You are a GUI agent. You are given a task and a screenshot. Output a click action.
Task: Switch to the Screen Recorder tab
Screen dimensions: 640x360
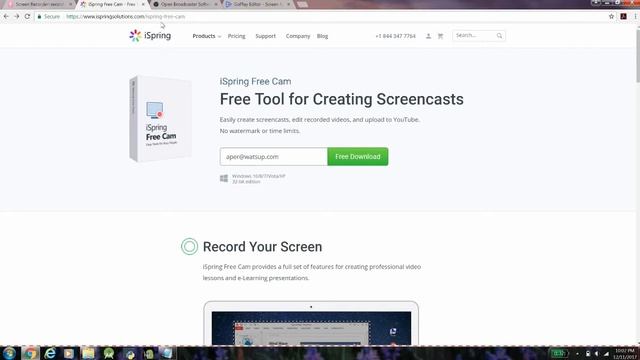click(40, 4)
